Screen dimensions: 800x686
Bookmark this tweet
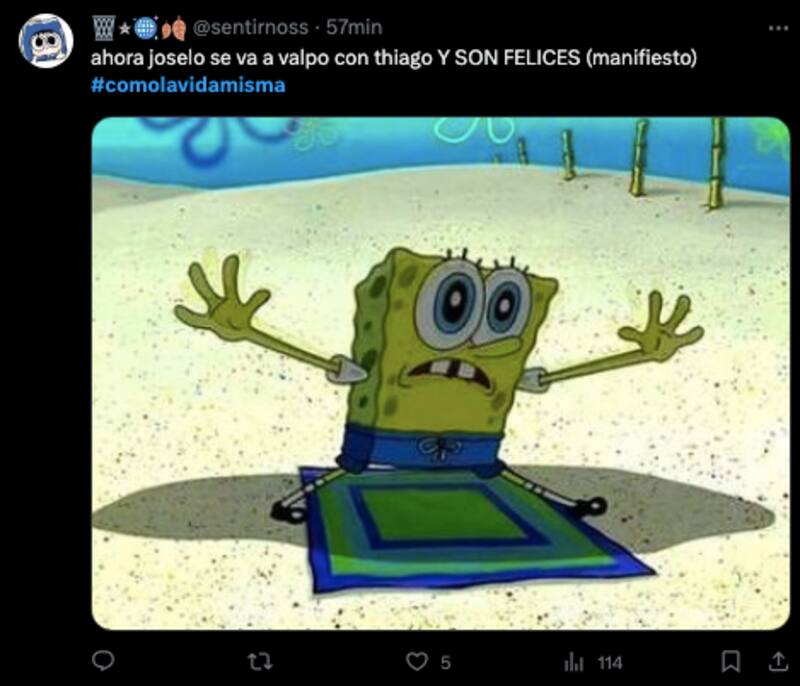pos(730,662)
